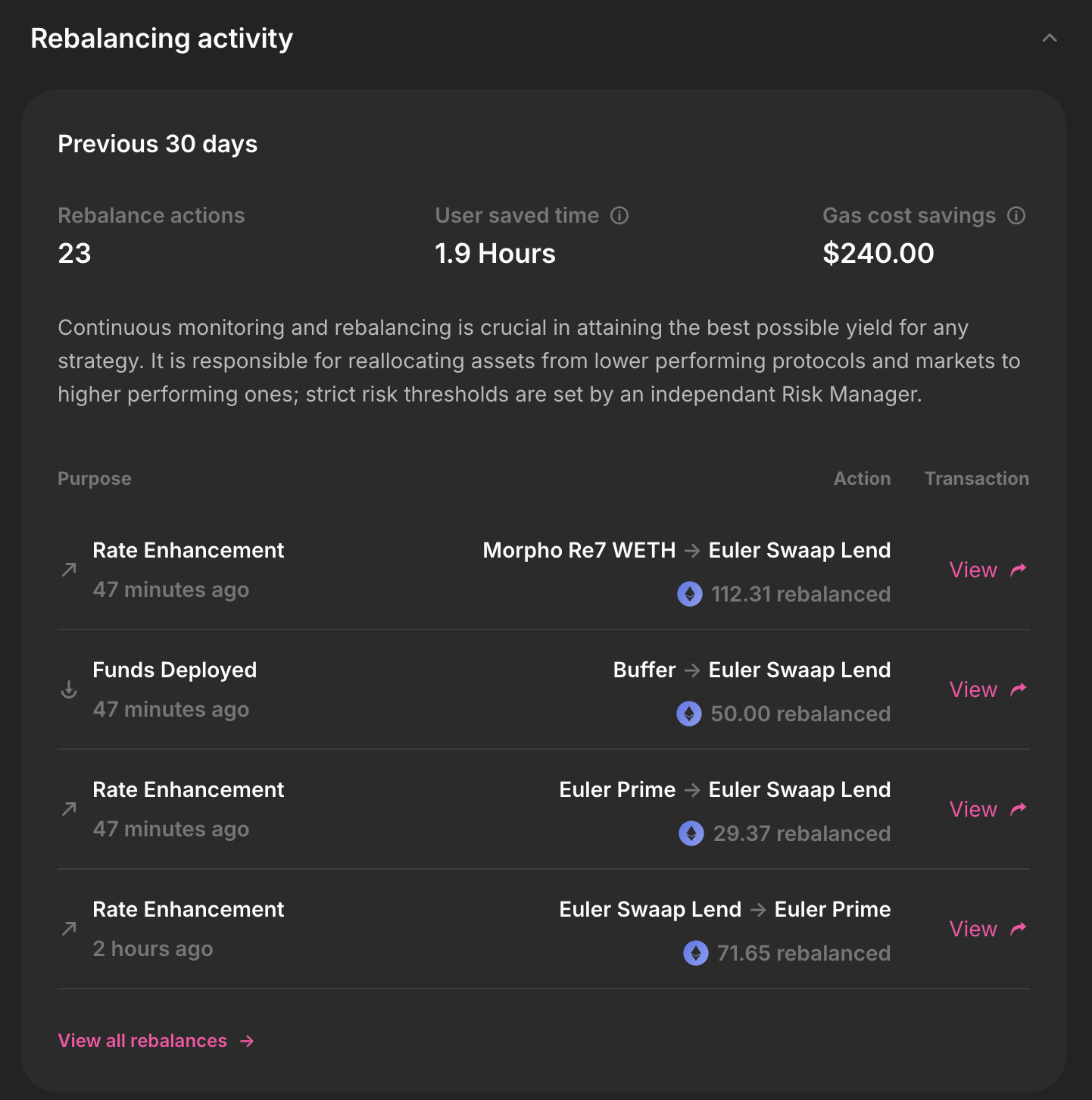
Task: View transaction for Buffer to Euler Swaap Lend
Action: click(x=973, y=689)
